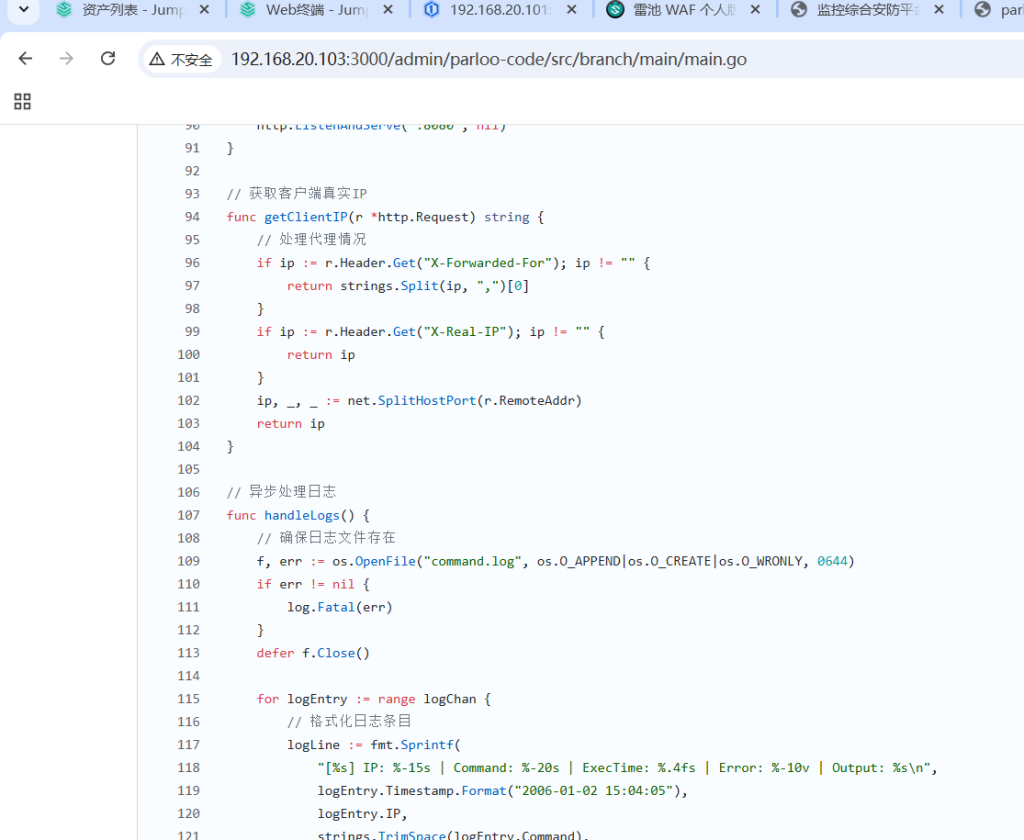This screenshot has height=840, width=1024.
Task: Open the apps grid in bookmarks bar
Action: 22,101
